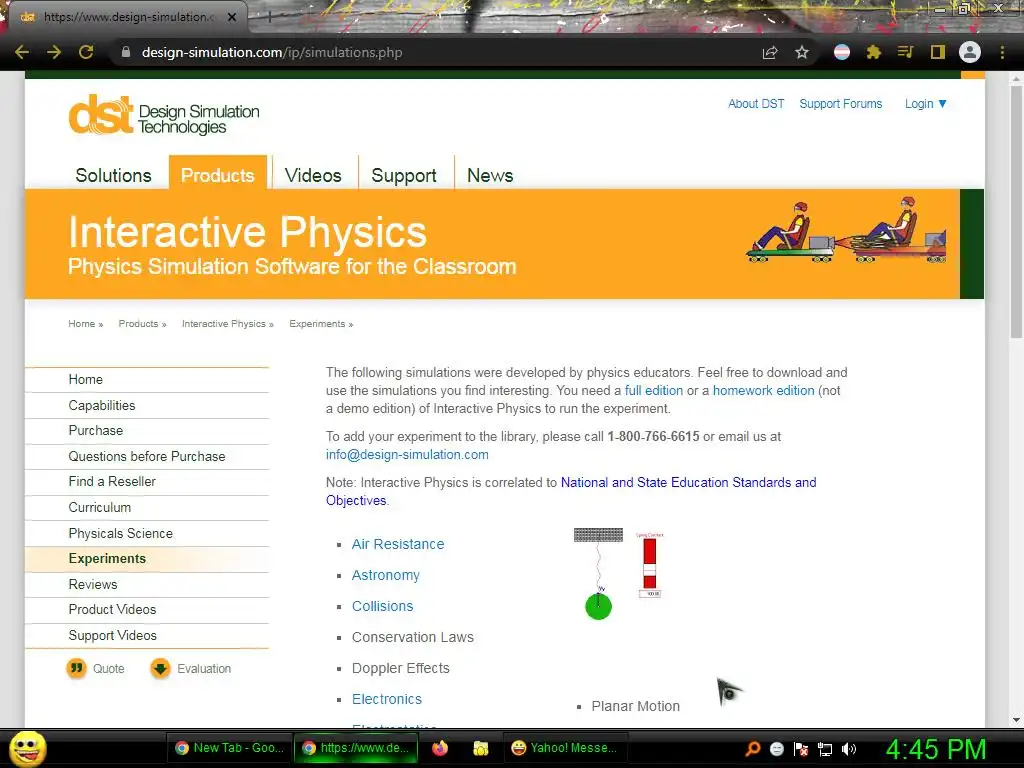Open the Support Forums link
The height and width of the screenshot is (768, 1024).
840,104
